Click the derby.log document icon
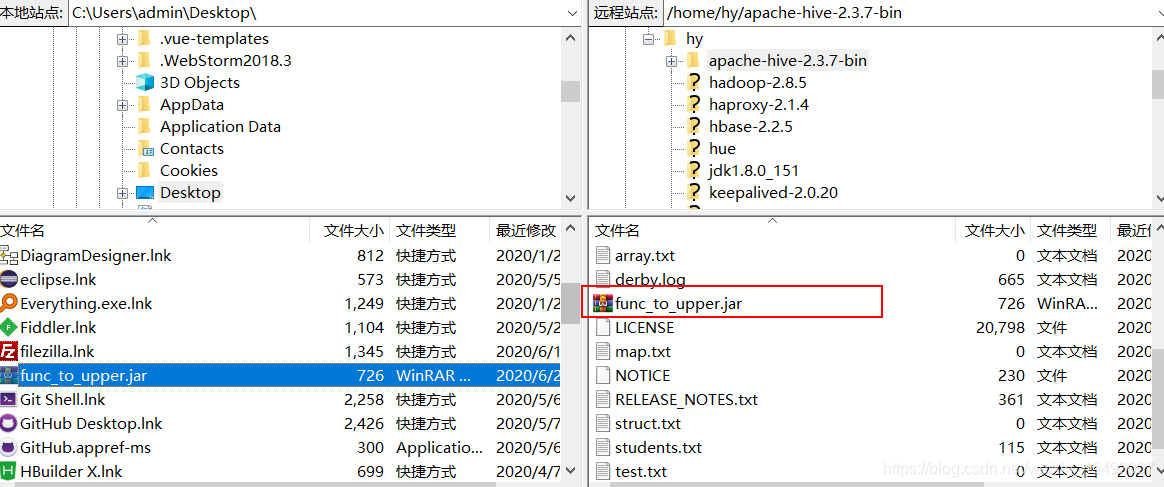1164x487 pixels. 604,280
